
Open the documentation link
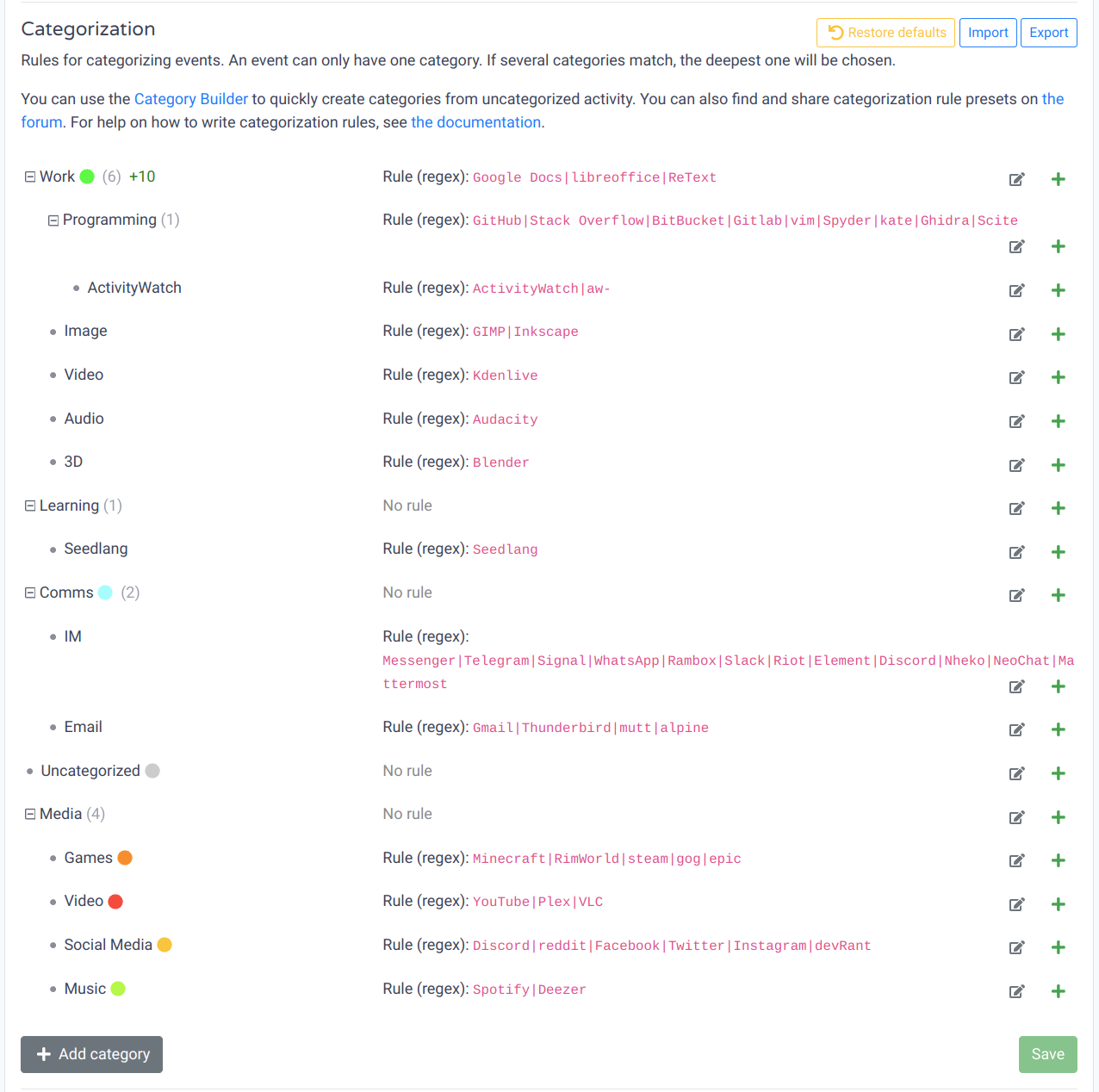(476, 122)
